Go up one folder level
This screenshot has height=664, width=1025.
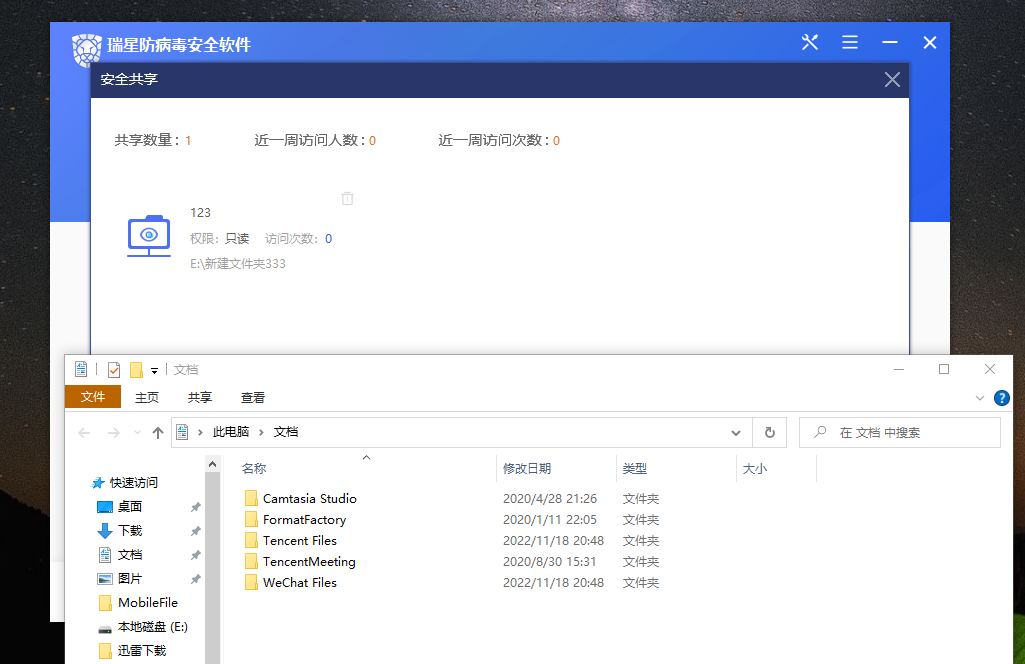coord(158,433)
